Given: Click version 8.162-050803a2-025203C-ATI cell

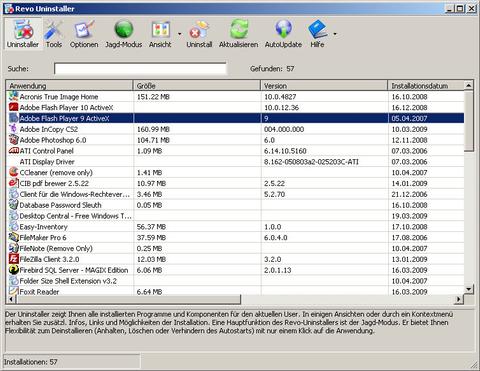Looking at the screenshot, I should pos(311,162).
